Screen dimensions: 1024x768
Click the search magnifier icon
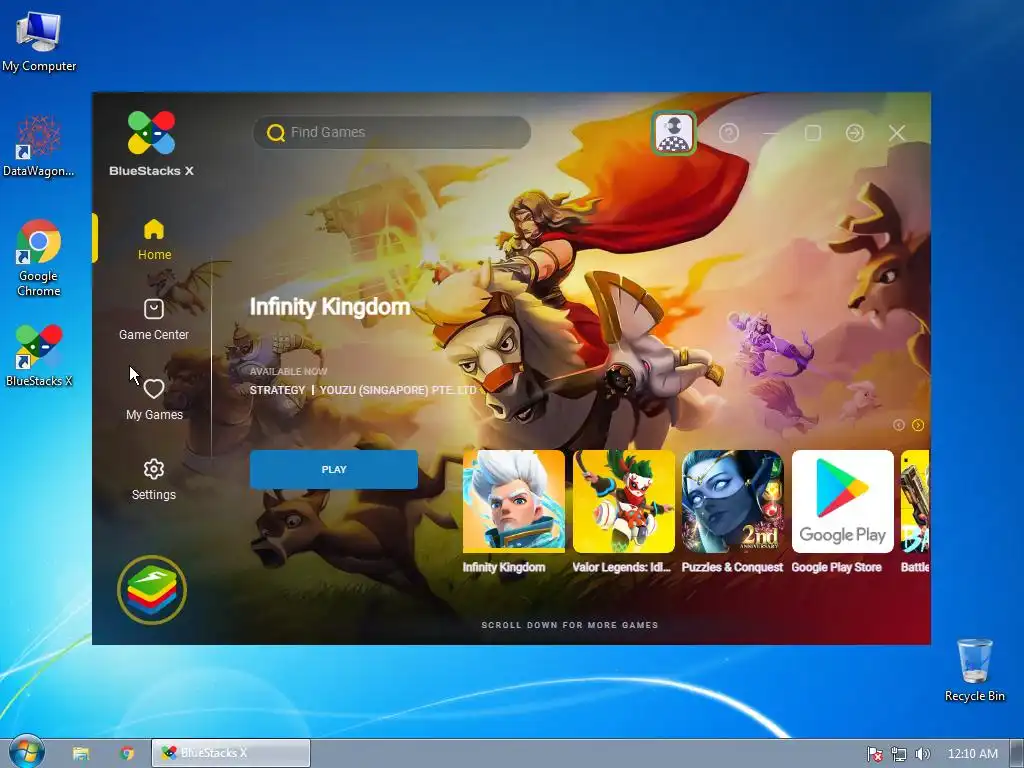(276, 133)
